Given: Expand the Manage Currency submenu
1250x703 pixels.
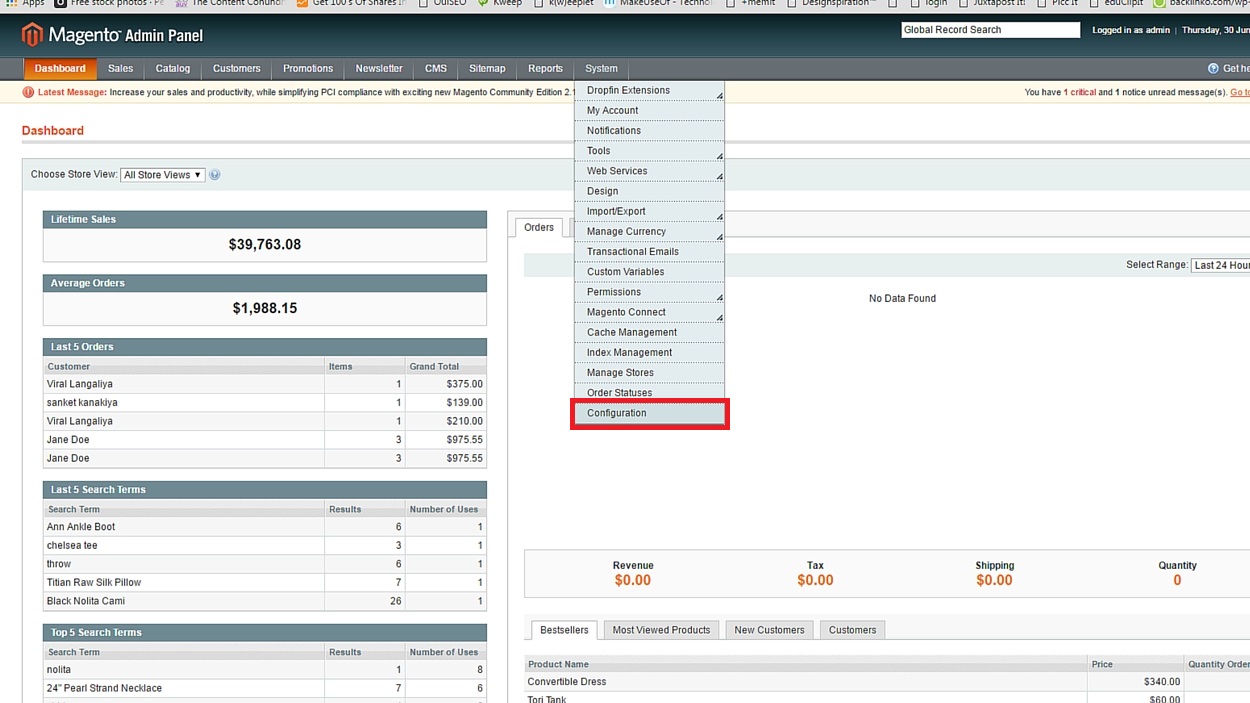Looking at the screenshot, I should 649,231.
